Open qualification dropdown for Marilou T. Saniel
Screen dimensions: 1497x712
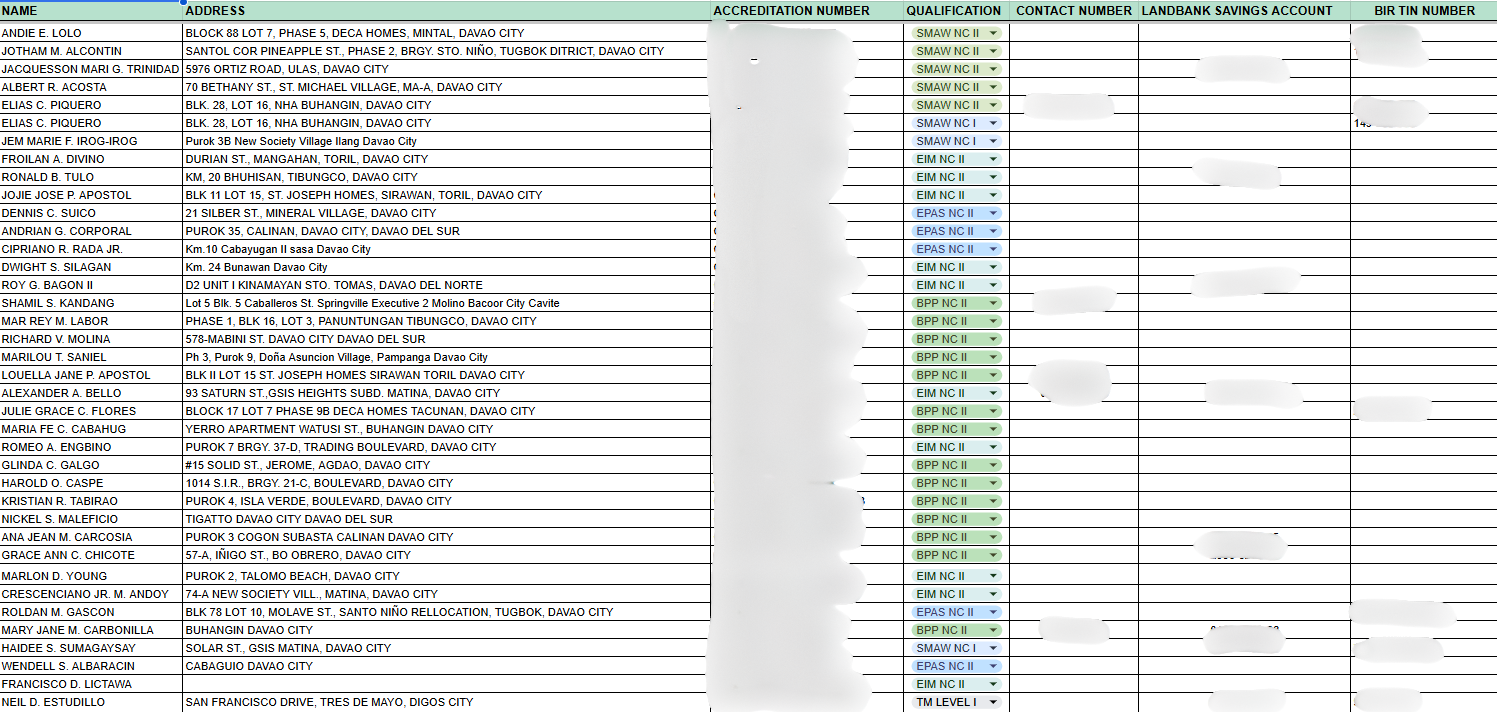[x=993, y=357]
